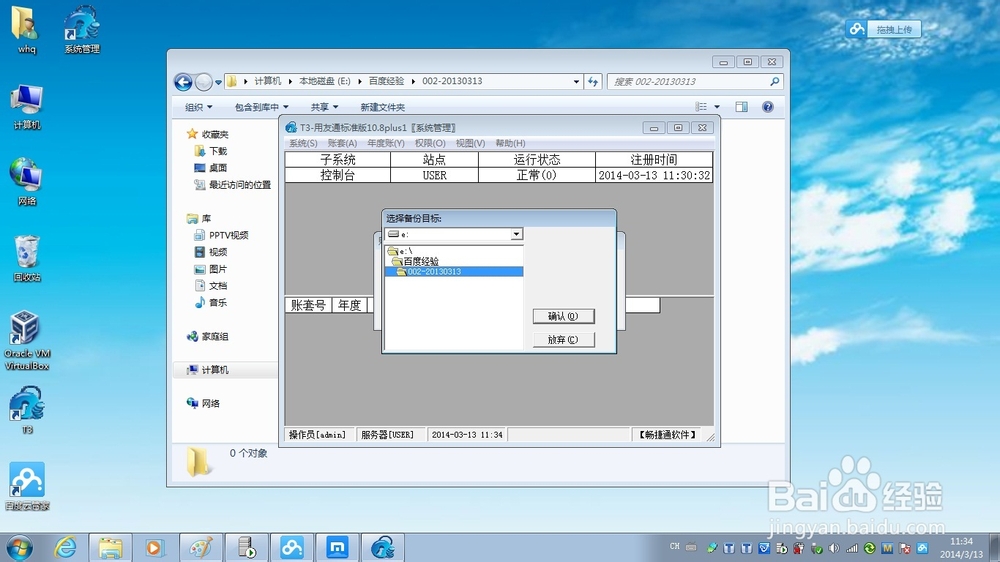Toggle the explorer preview pane icon
Image resolution: width=1000 pixels, height=562 pixels.
[741, 107]
